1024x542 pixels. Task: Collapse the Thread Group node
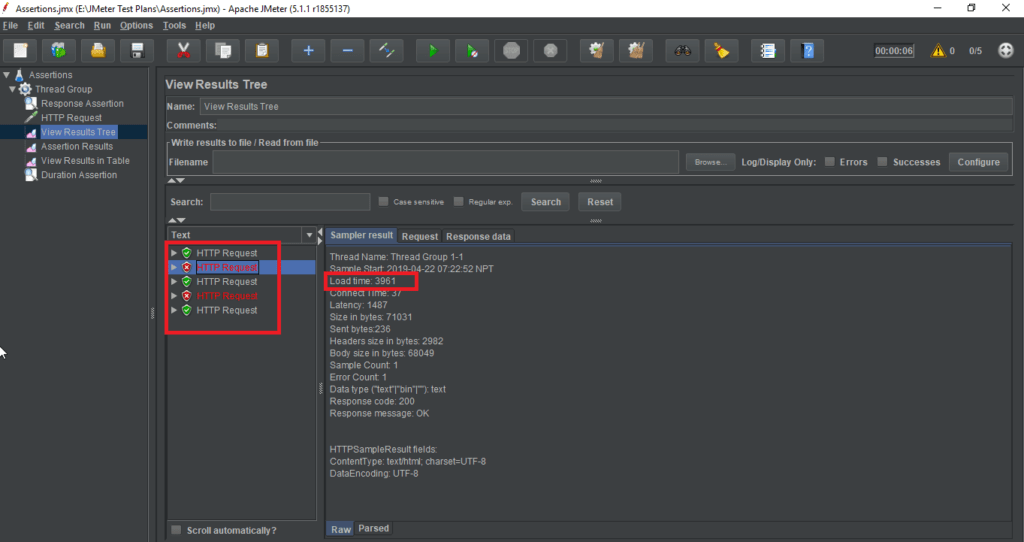(x=12, y=89)
